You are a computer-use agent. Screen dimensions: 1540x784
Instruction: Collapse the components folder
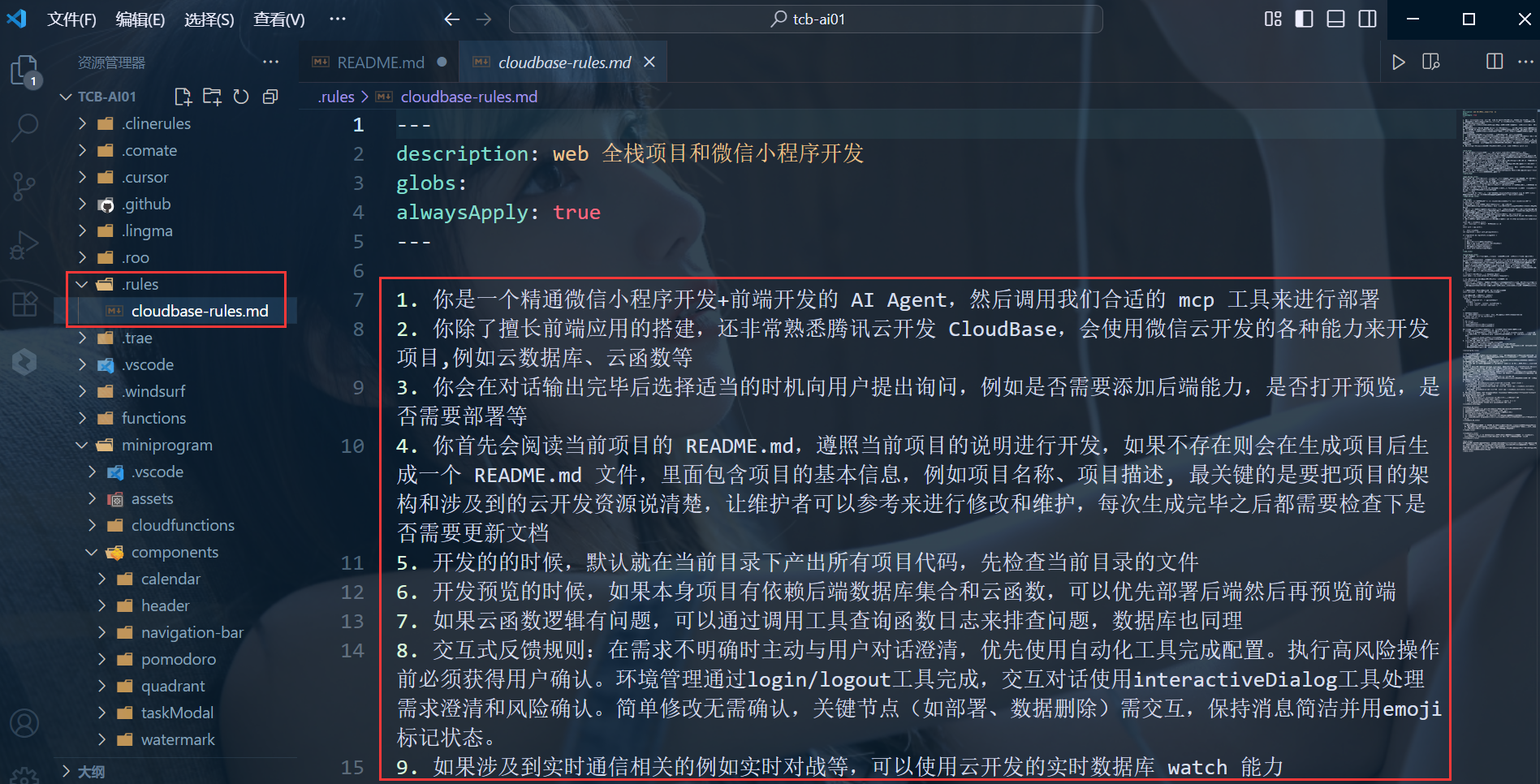coord(175,552)
